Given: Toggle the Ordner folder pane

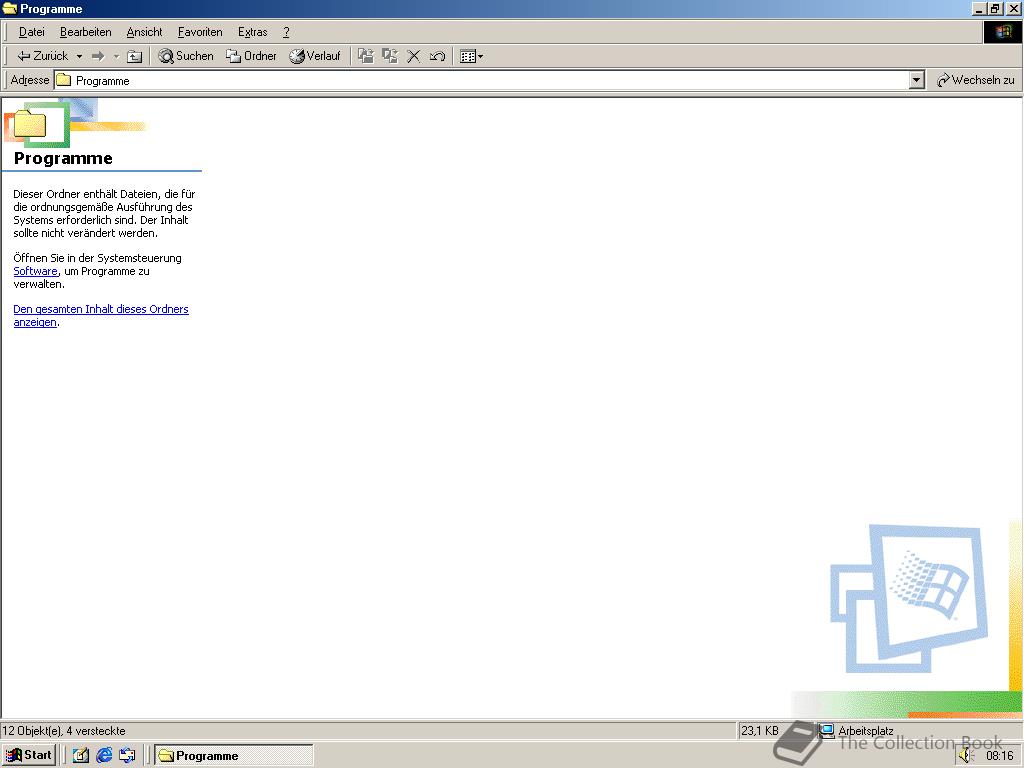Looking at the screenshot, I should (x=251, y=56).
